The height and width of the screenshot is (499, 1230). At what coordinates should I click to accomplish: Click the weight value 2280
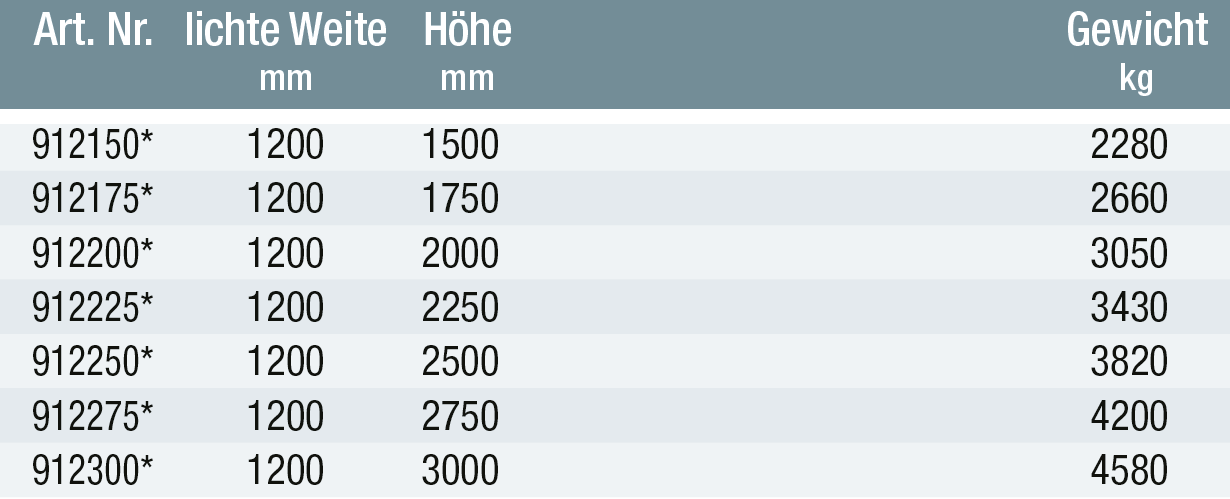[x=1130, y=146]
